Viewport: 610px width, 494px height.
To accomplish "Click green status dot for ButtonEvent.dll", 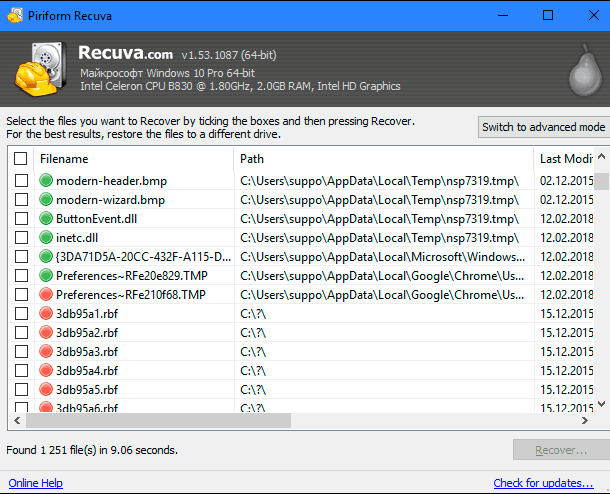I will [x=46, y=219].
